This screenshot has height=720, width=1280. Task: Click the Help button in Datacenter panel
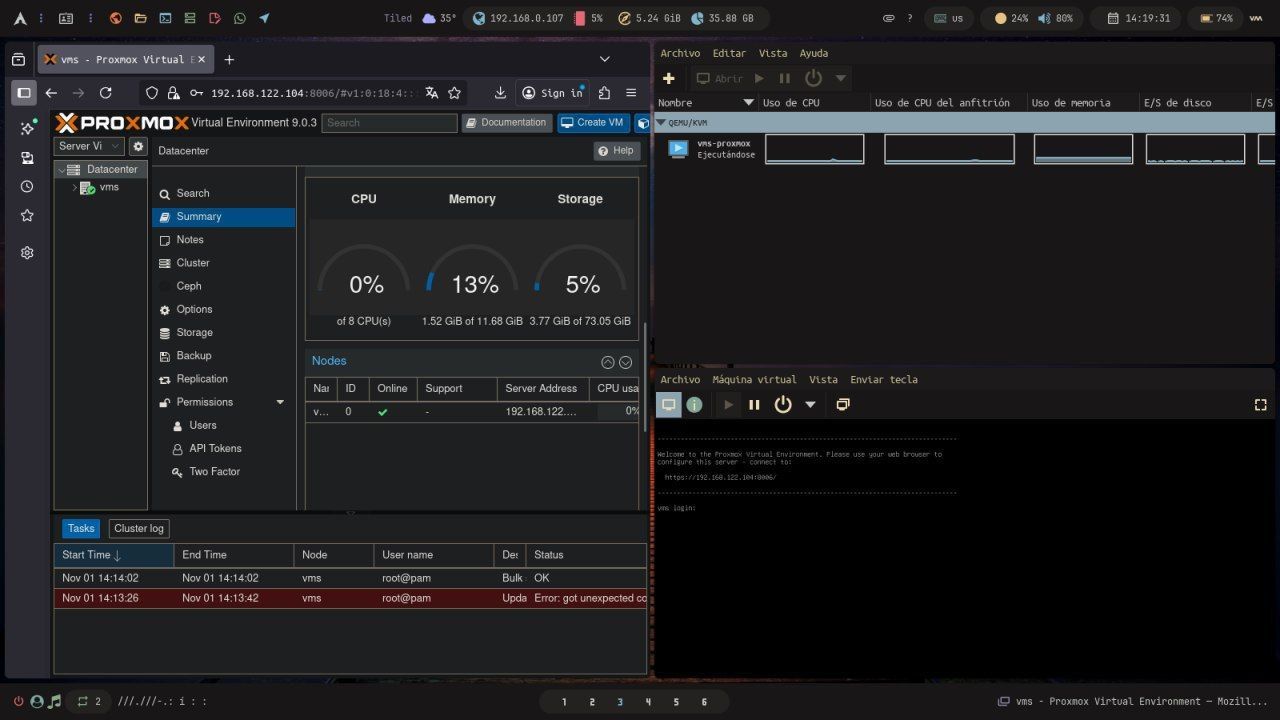point(616,151)
